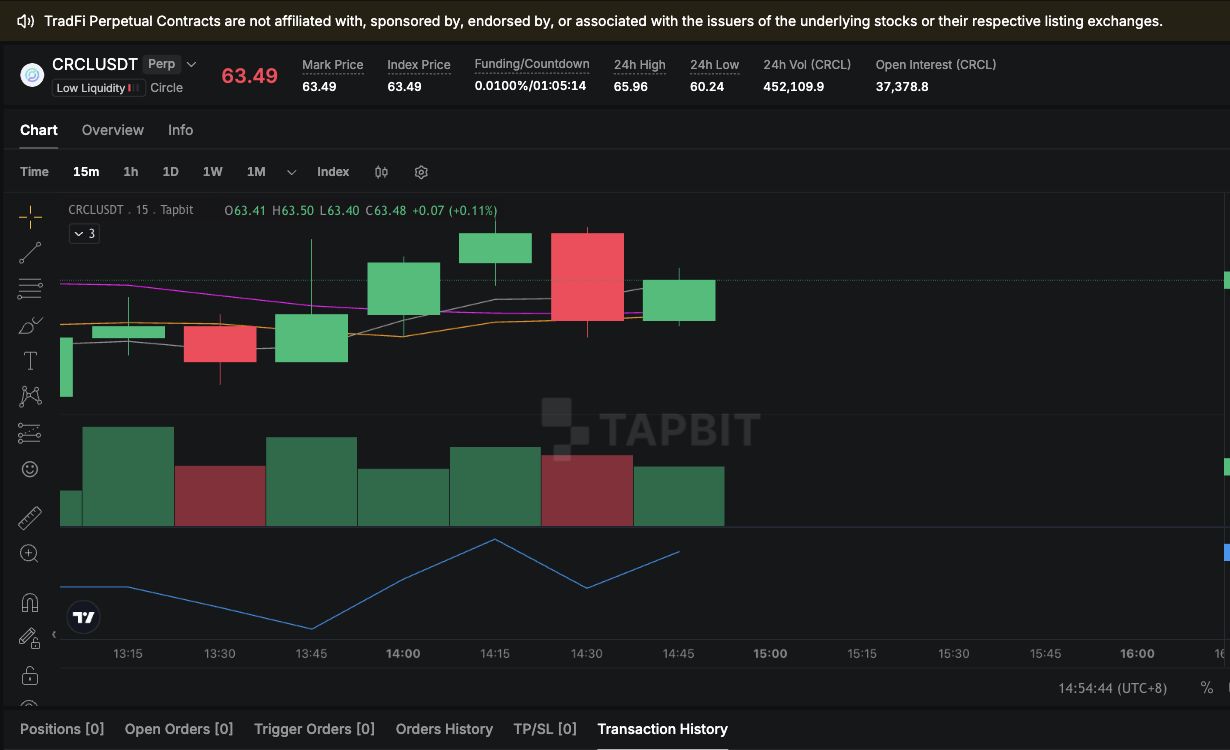The height and width of the screenshot is (750, 1230).
Task: Open chart settings gear icon
Action: click(421, 172)
